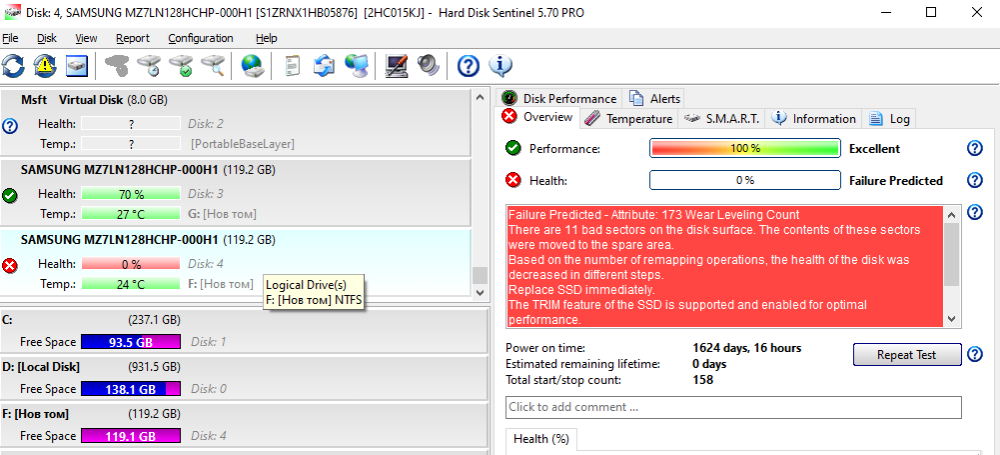This screenshot has width=1000, height=455.
Task: Click the F: drive free space bar
Action: coord(130,436)
